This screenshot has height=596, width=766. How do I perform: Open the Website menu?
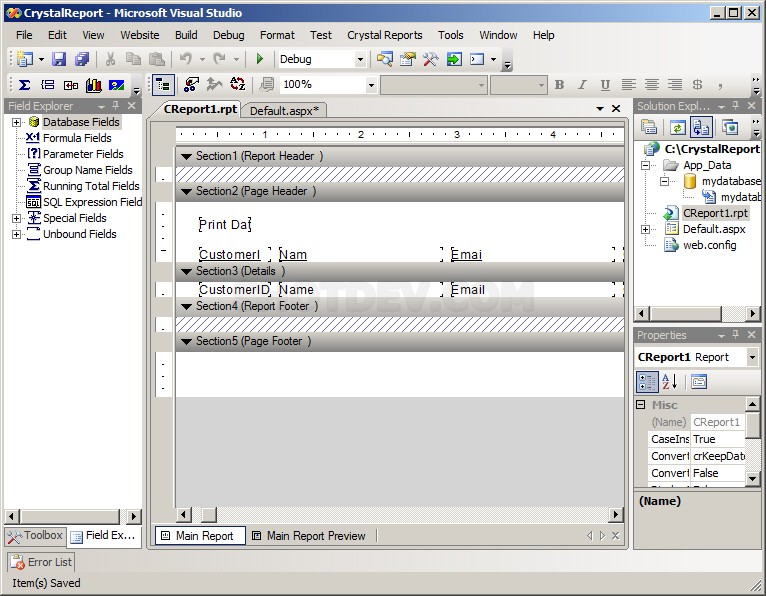pyautogui.click(x=140, y=35)
